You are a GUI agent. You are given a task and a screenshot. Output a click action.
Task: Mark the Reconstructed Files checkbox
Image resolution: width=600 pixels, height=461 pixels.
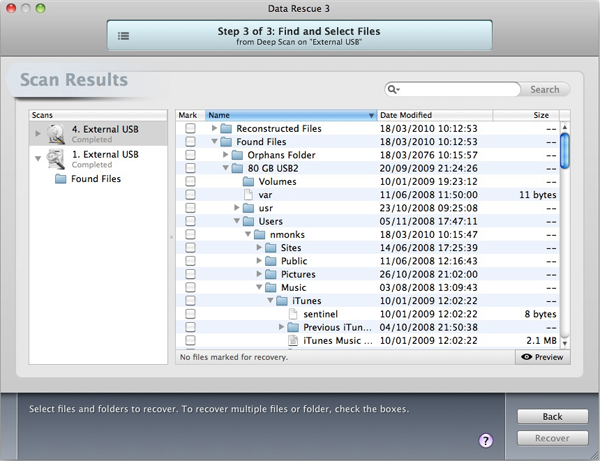(x=190, y=129)
